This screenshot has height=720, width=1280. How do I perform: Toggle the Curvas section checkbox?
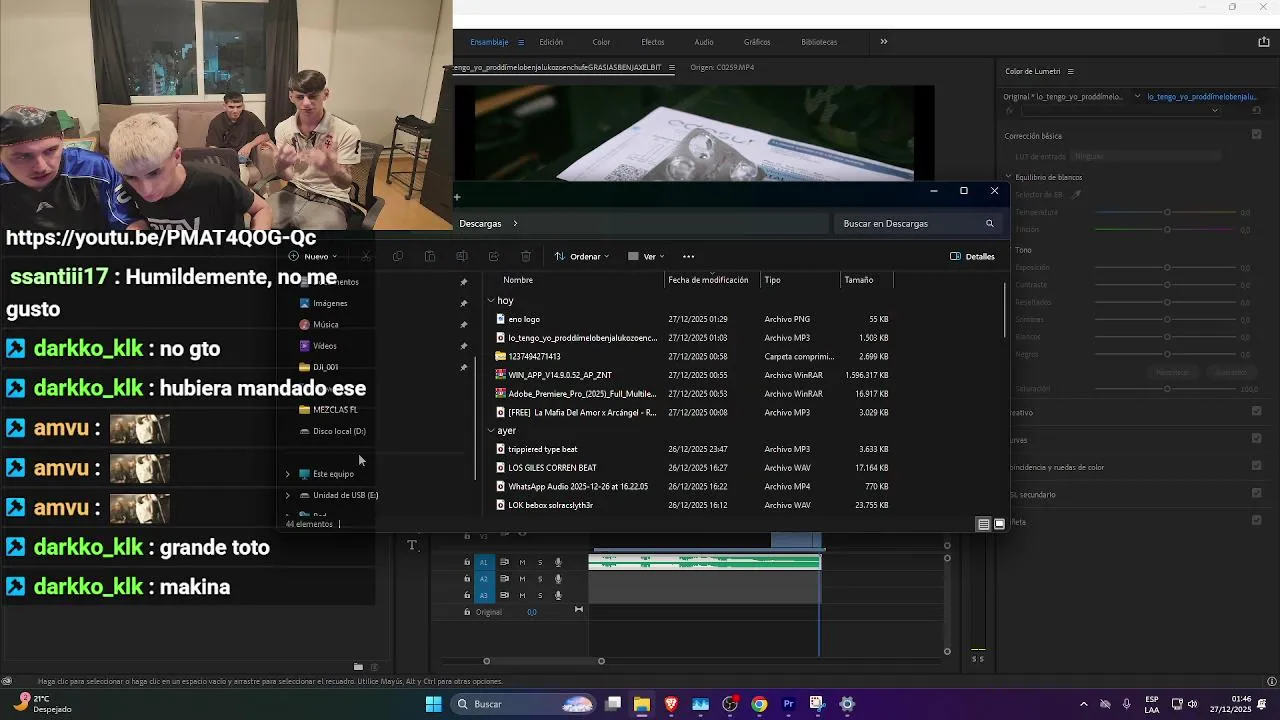1257,438
